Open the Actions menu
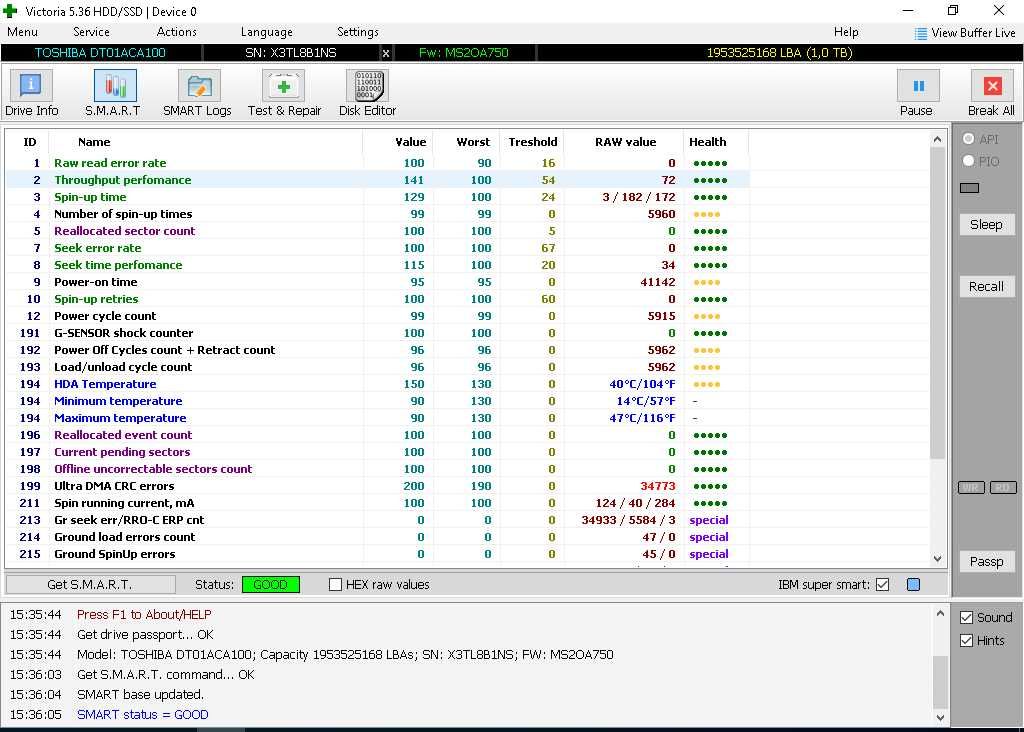The image size is (1024, 732). (x=176, y=32)
